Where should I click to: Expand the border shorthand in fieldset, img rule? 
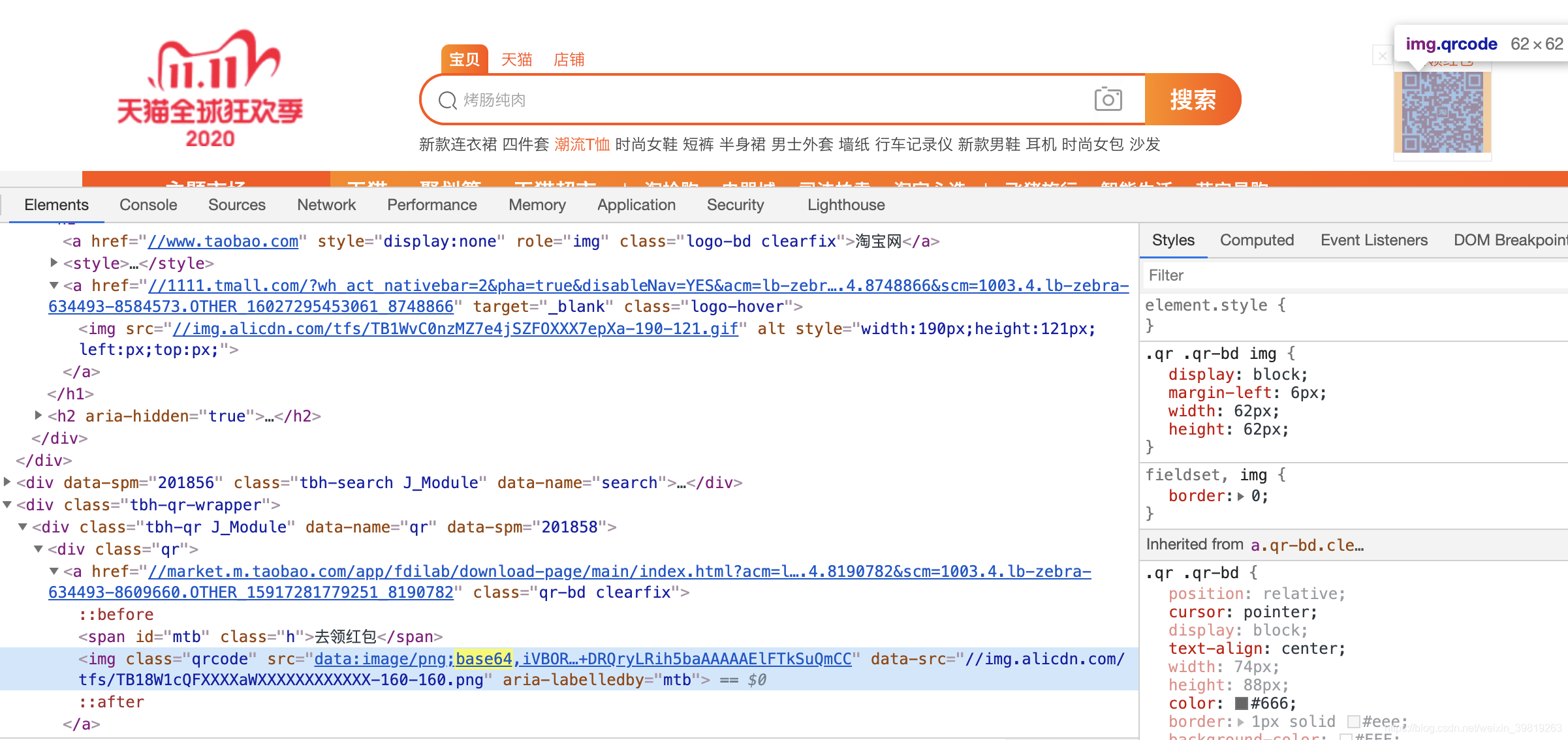(x=1241, y=497)
